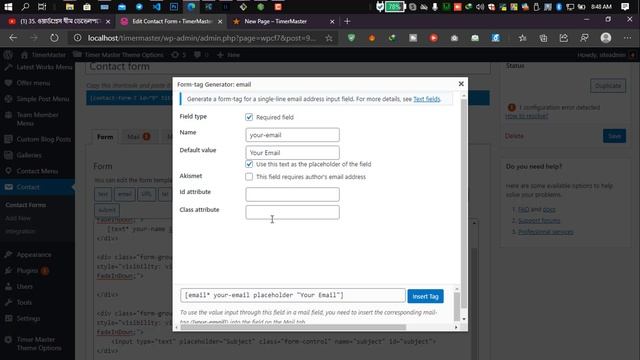Click the Save button in Status panel

click(614, 136)
